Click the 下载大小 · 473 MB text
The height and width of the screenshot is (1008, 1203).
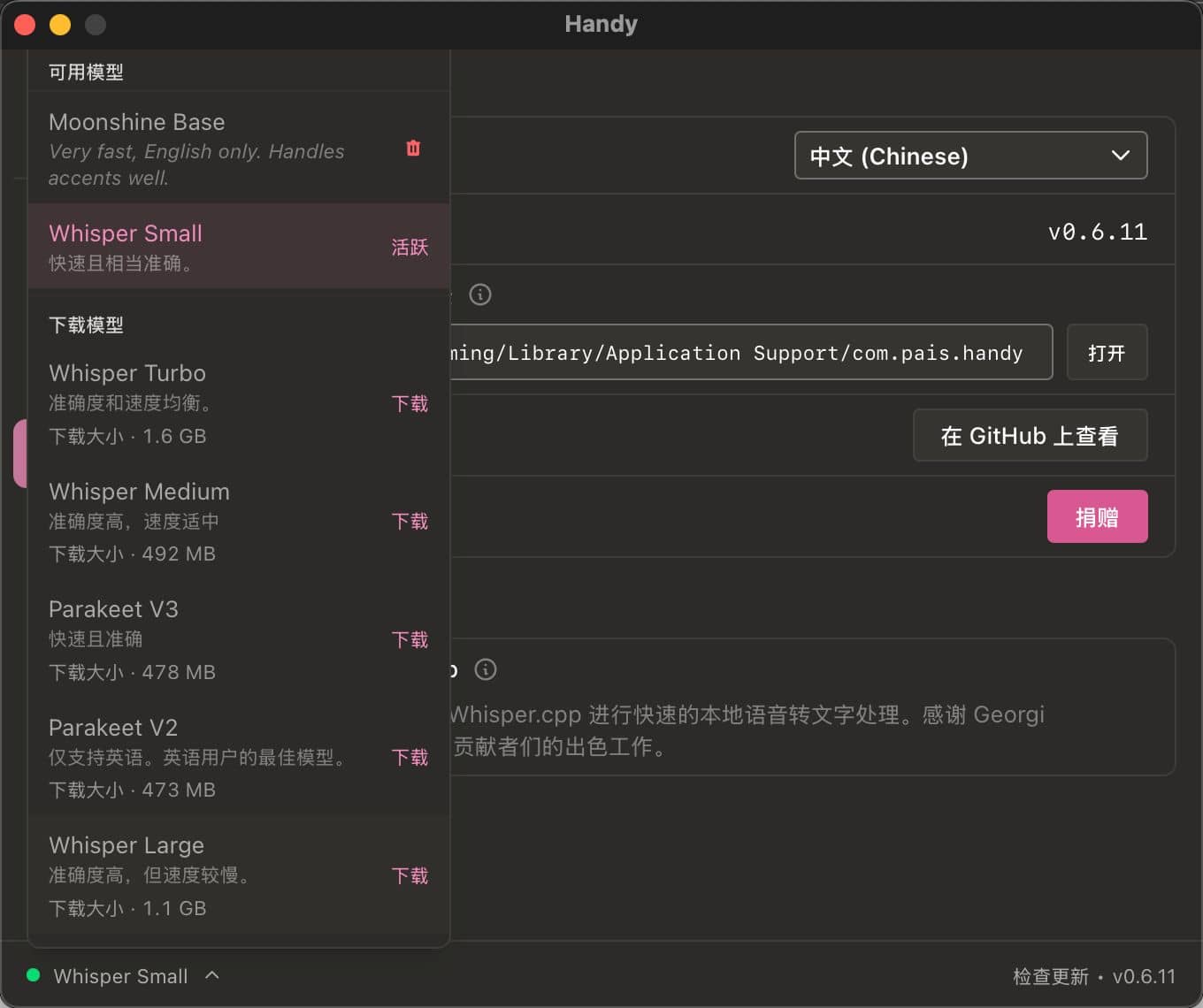coord(132,790)
